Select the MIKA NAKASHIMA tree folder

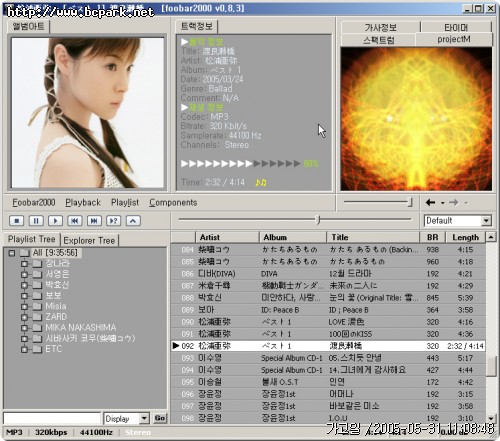pyautogui.click(x=81, y=327)
